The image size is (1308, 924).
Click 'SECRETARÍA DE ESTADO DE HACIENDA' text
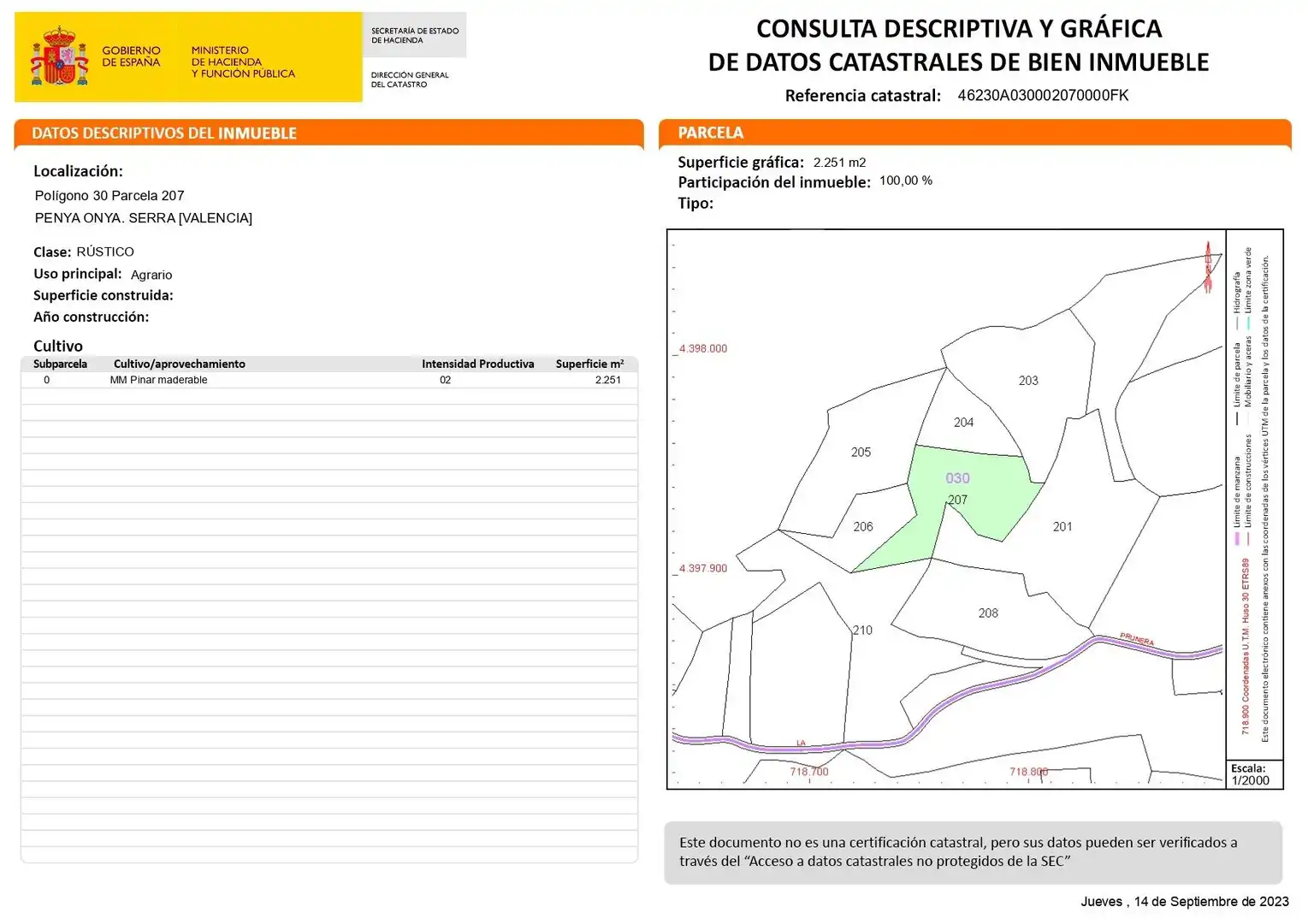click(415, 35)
